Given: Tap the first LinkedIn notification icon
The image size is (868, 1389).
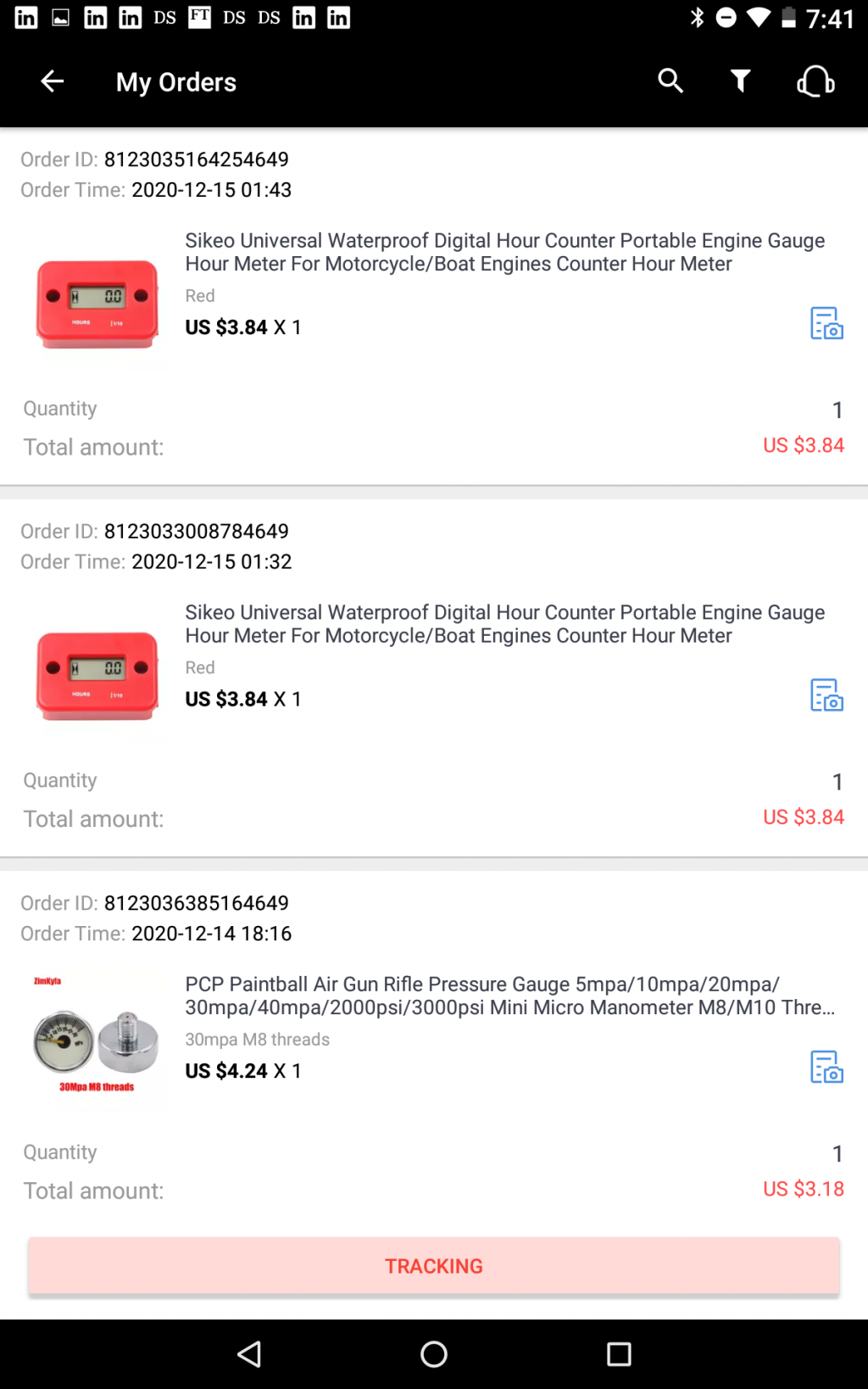Looking at the screenshot, I should point(26,17).
